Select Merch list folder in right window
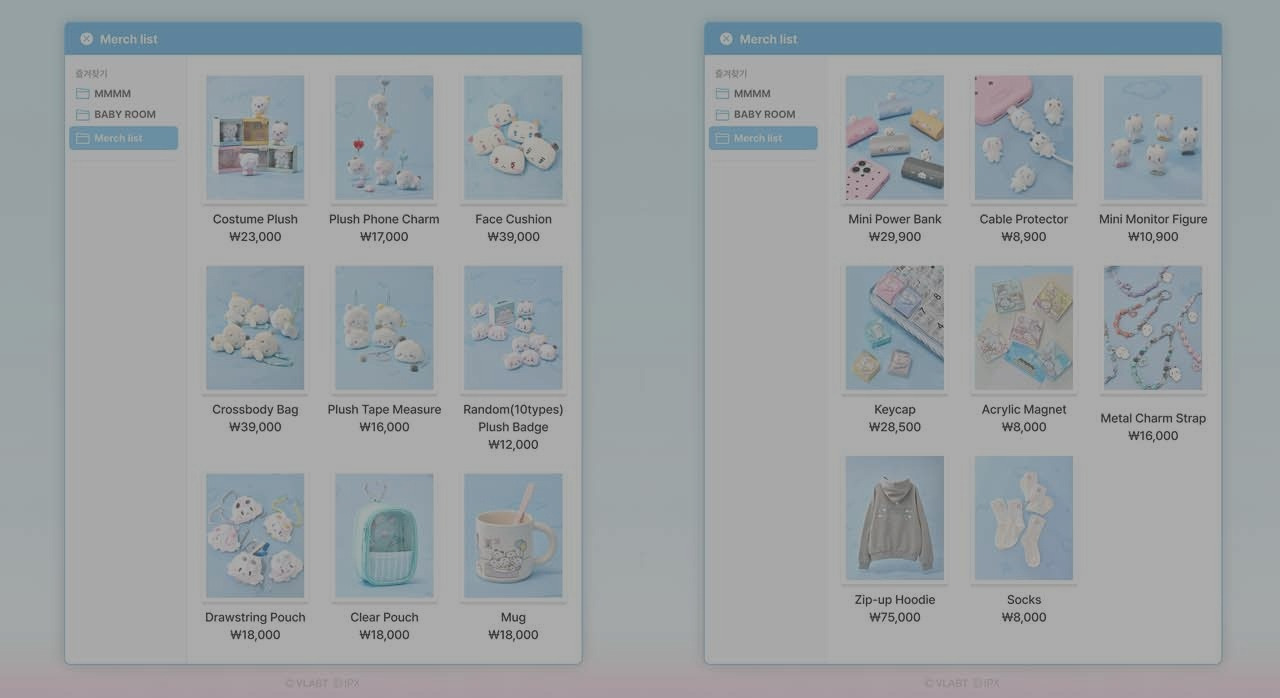The image size is (1280, 698). (763, 138)
